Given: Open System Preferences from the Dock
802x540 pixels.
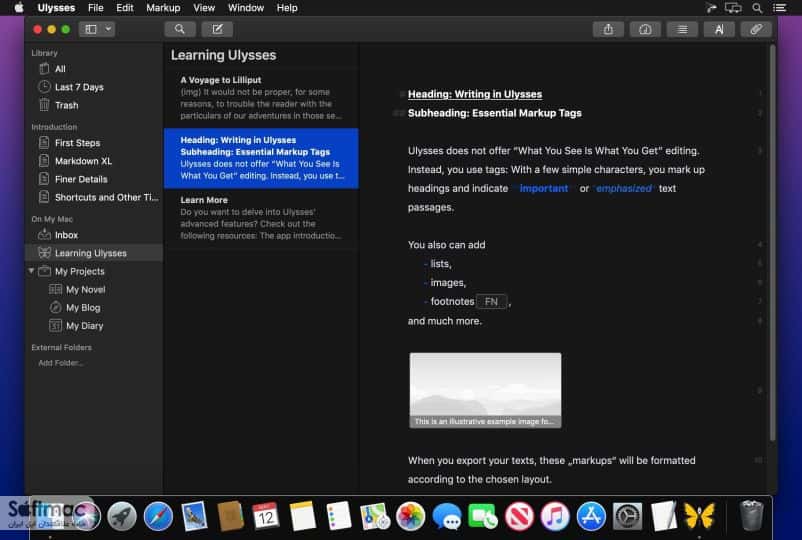Looking at the screenshot, I should tap(628, 516).
